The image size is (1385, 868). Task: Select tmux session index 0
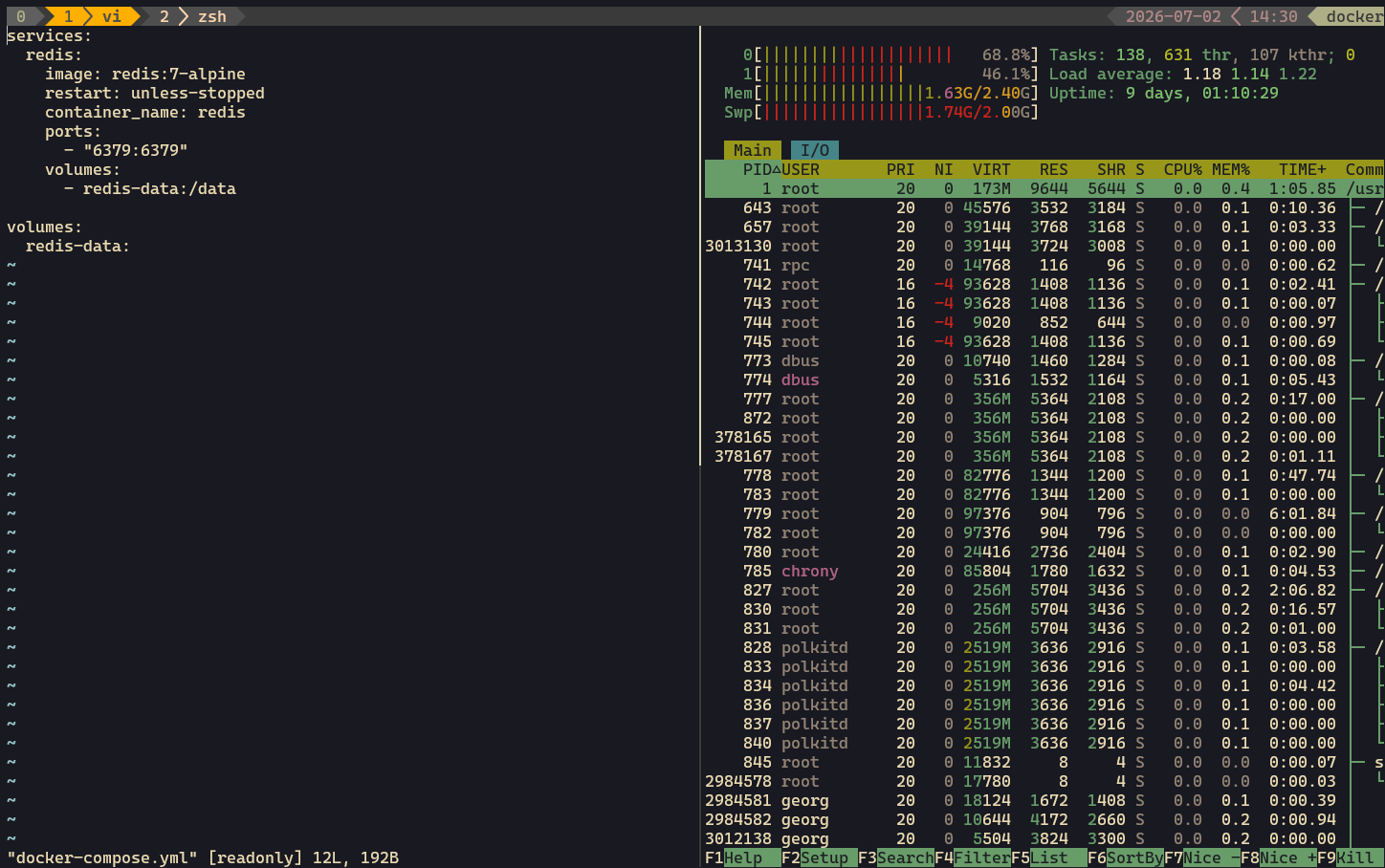coord(21,16)
